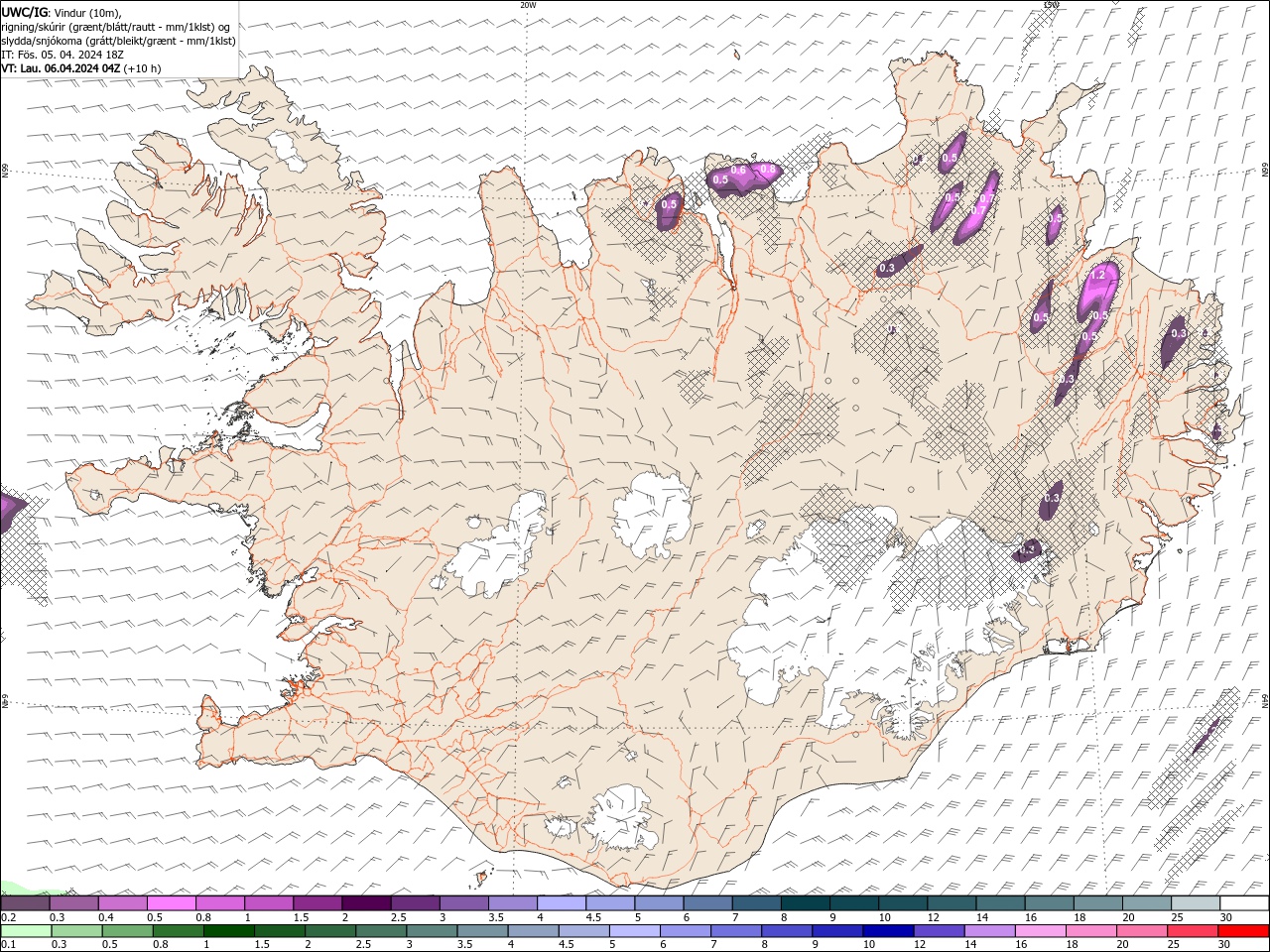Image resolution: width=1270 pixels, height=952 pixels.
Task: Click the white 30 swatch in upper legend
Action: 1244,903
